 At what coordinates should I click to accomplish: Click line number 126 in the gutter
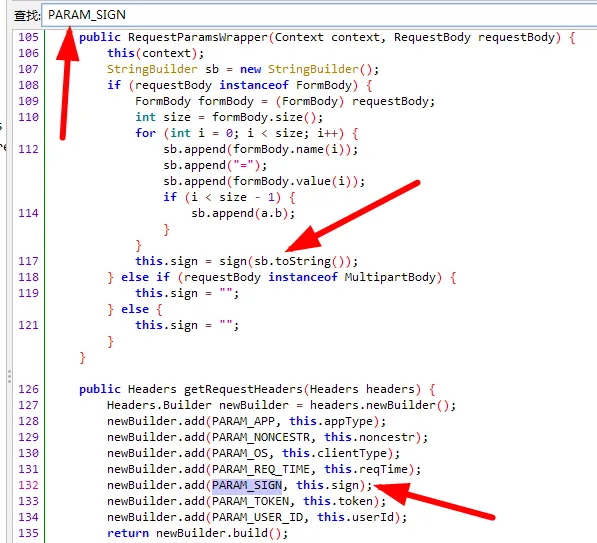click(x=29, y=390)
